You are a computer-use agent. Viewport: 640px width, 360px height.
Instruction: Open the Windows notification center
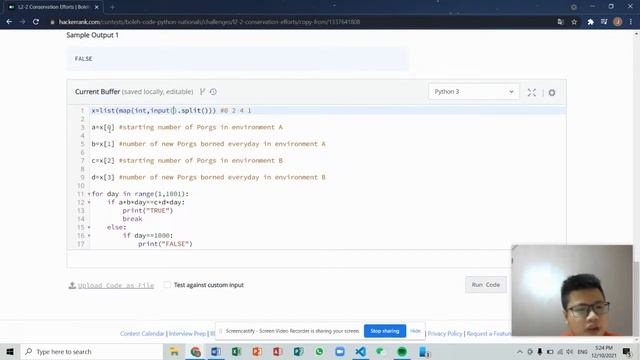point(627,351)
